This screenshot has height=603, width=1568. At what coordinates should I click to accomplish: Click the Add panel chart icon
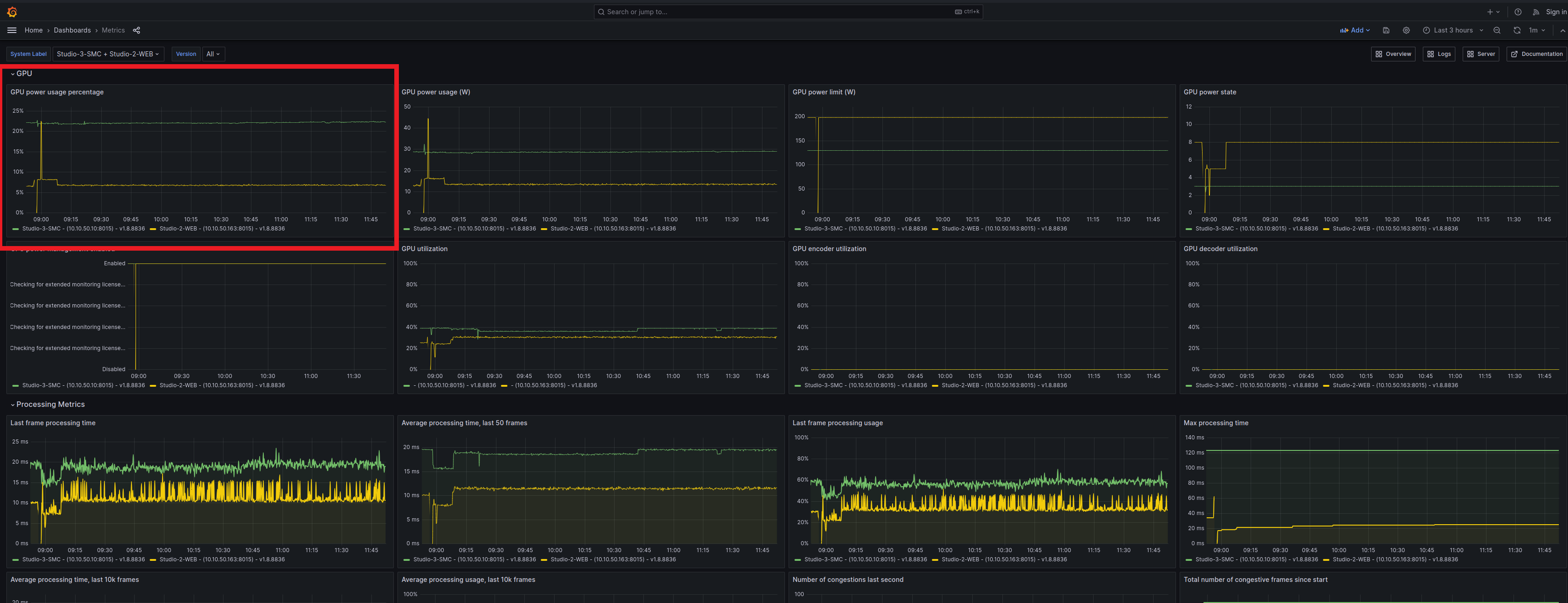(x=1344, y=30)
